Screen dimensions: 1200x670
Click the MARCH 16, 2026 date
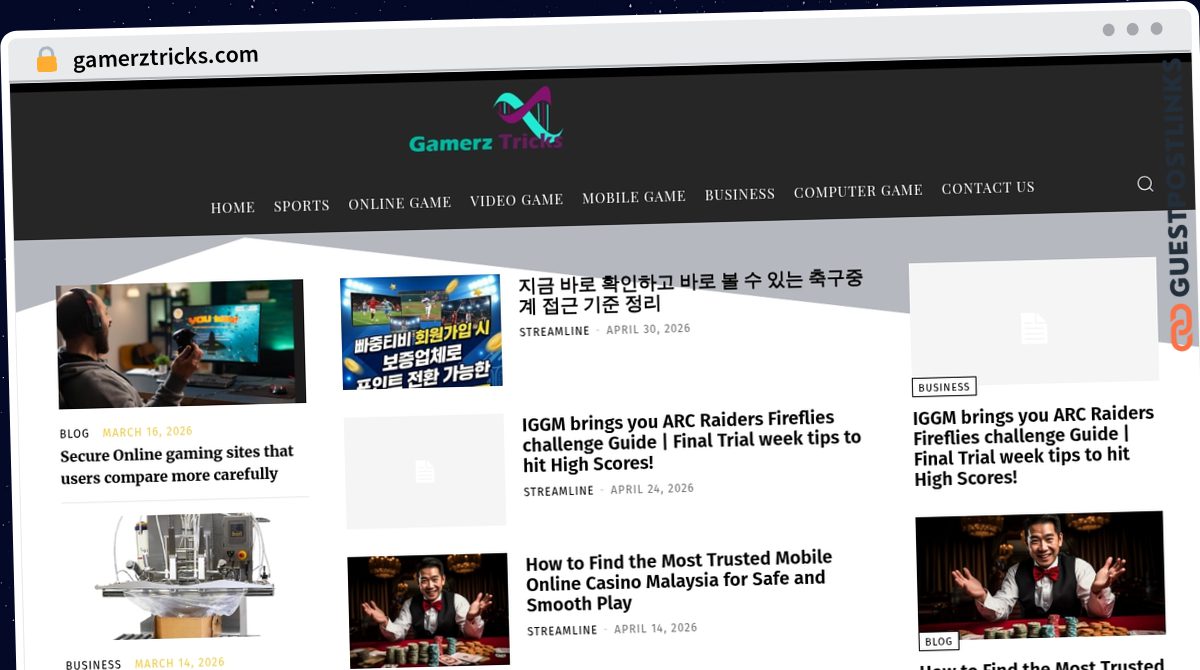[147, 432]
